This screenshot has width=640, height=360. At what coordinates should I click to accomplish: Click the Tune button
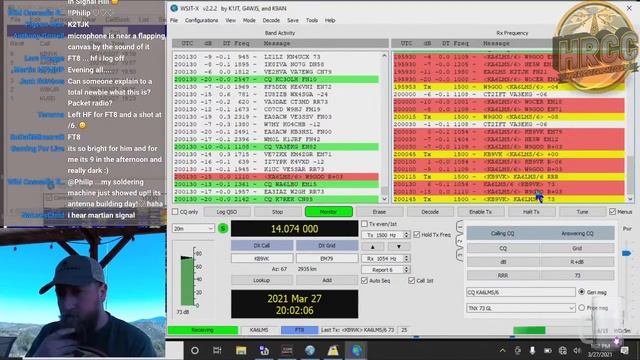(582, 212)
